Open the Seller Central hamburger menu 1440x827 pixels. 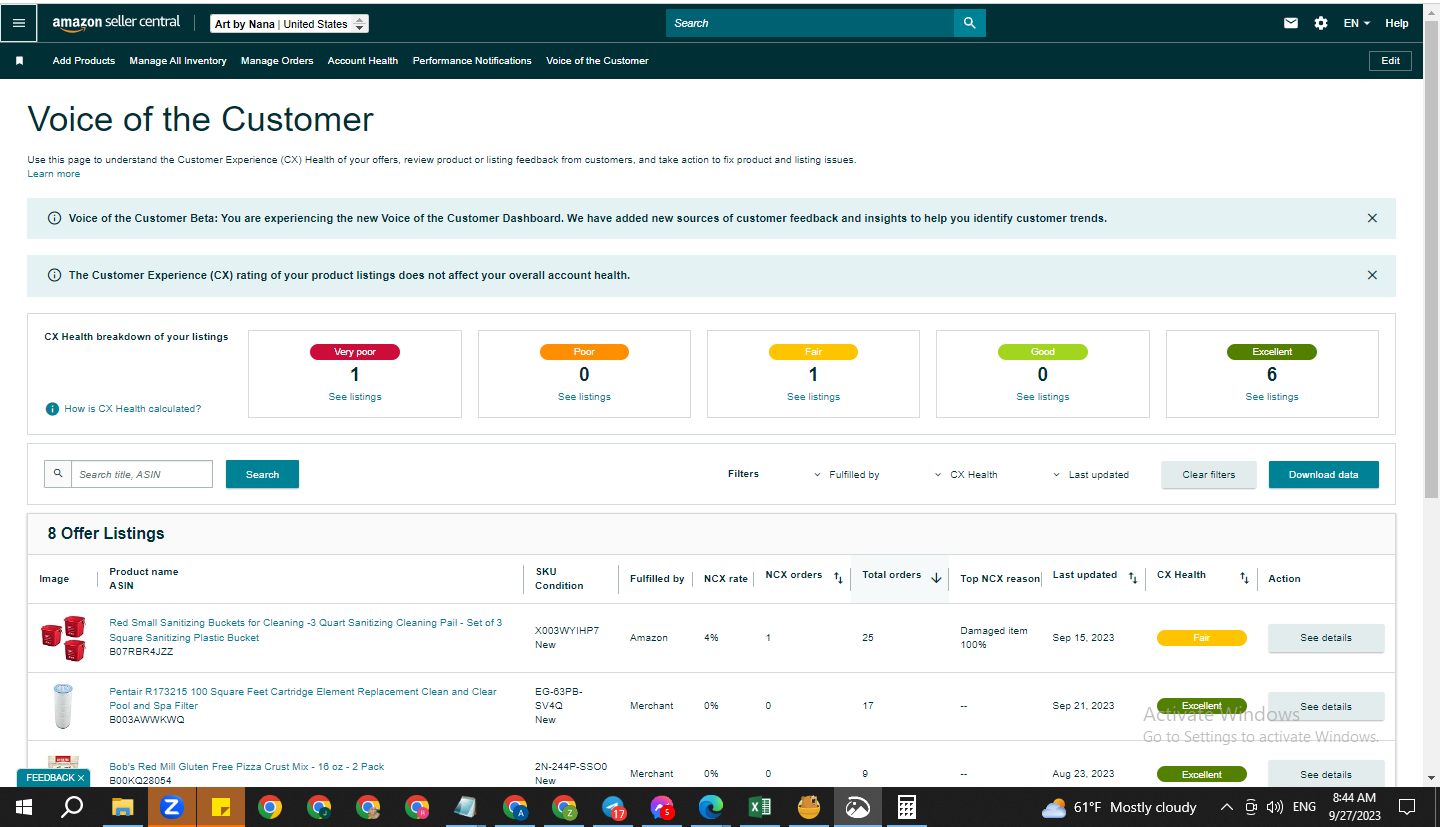point(19,23)
